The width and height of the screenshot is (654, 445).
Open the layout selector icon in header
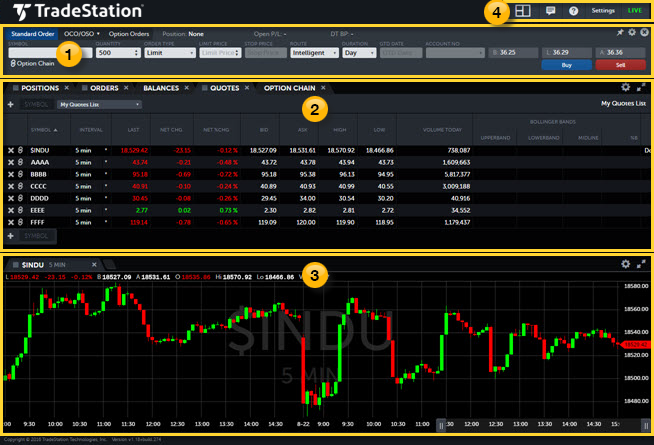point(523,11)
